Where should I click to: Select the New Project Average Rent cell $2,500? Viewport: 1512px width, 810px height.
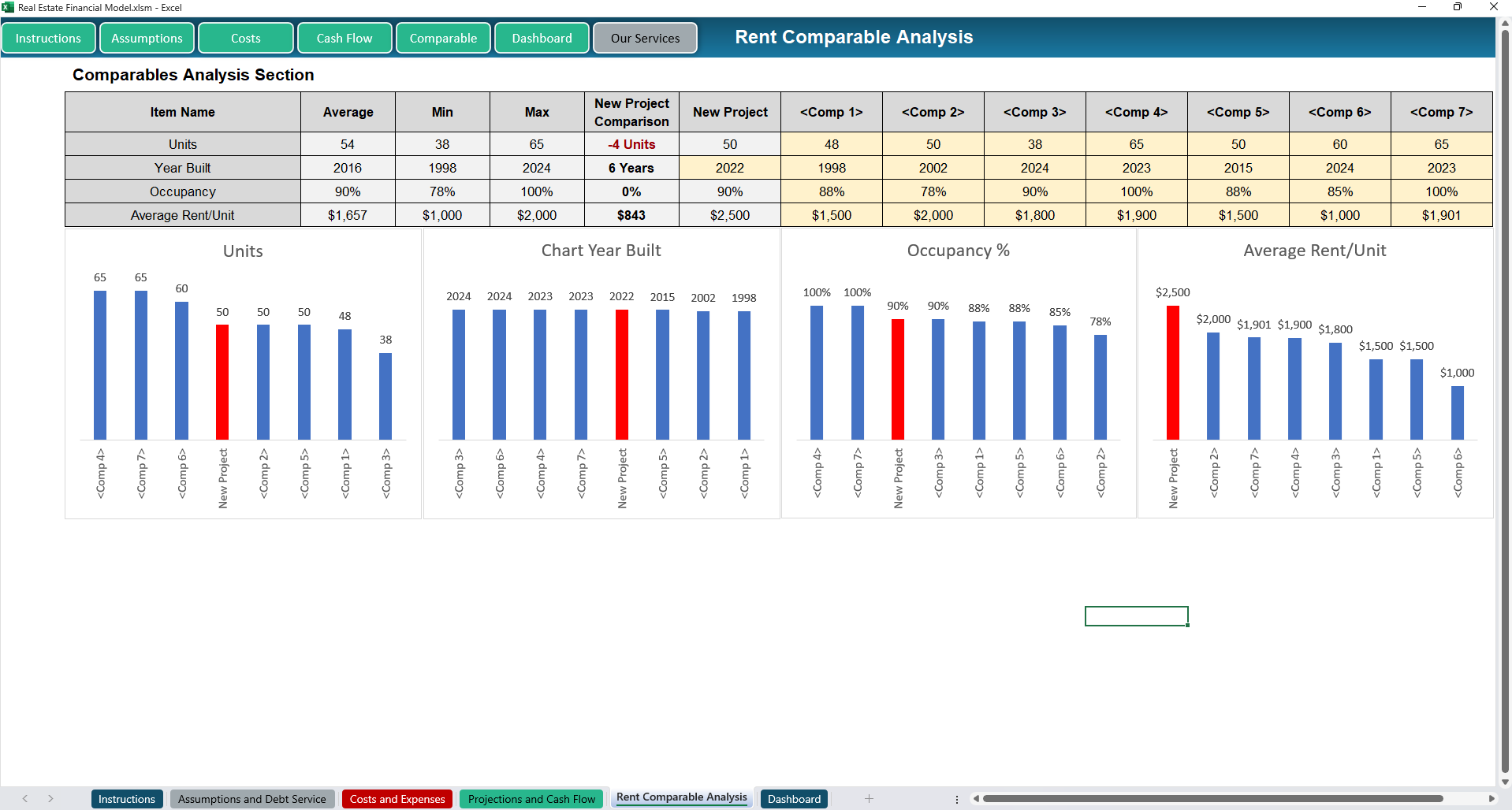730,215
